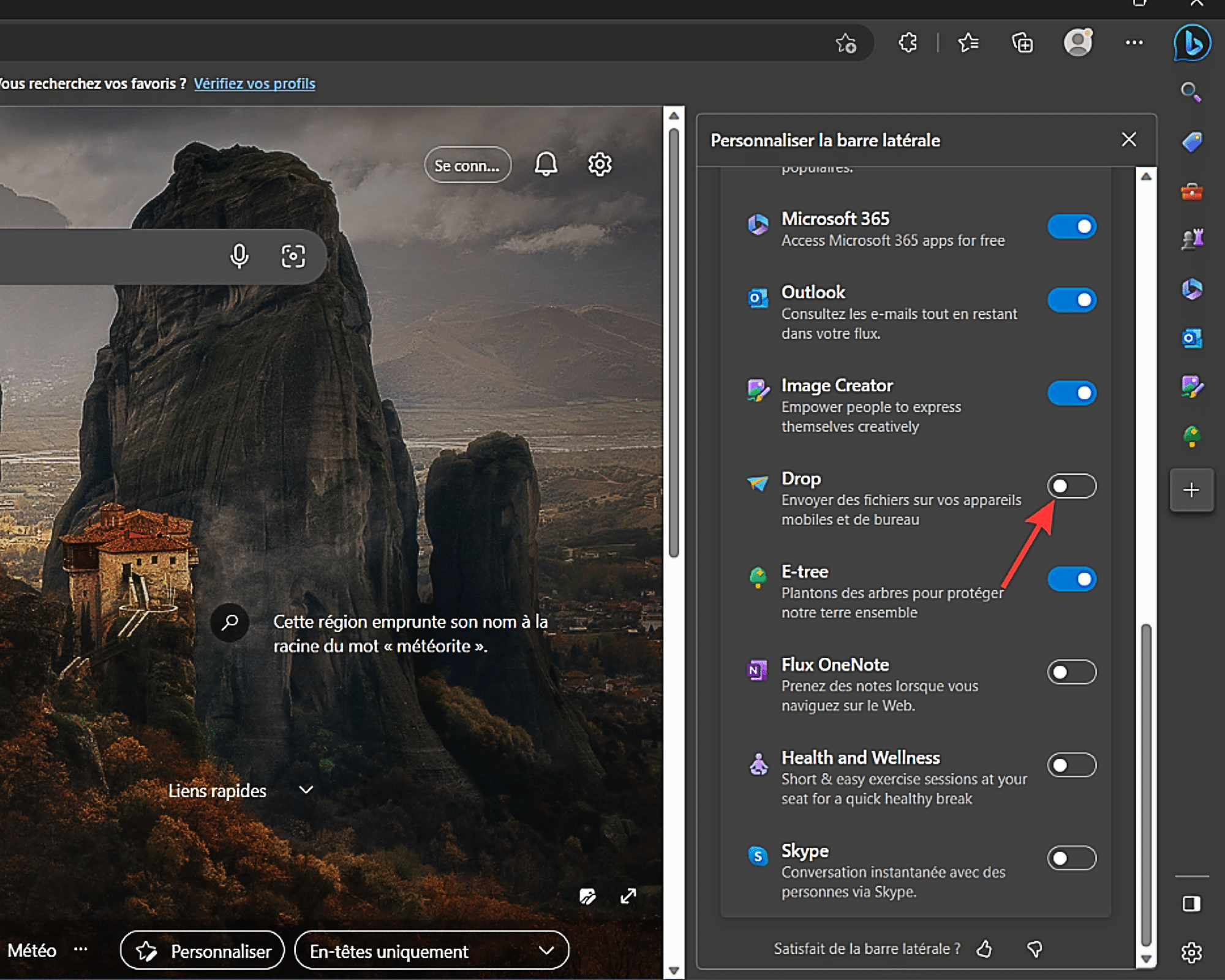Click the hide sidebar icon
Image resolution: width=1225 pixels, height=980 pixels.
click(x=1191, y=904)
